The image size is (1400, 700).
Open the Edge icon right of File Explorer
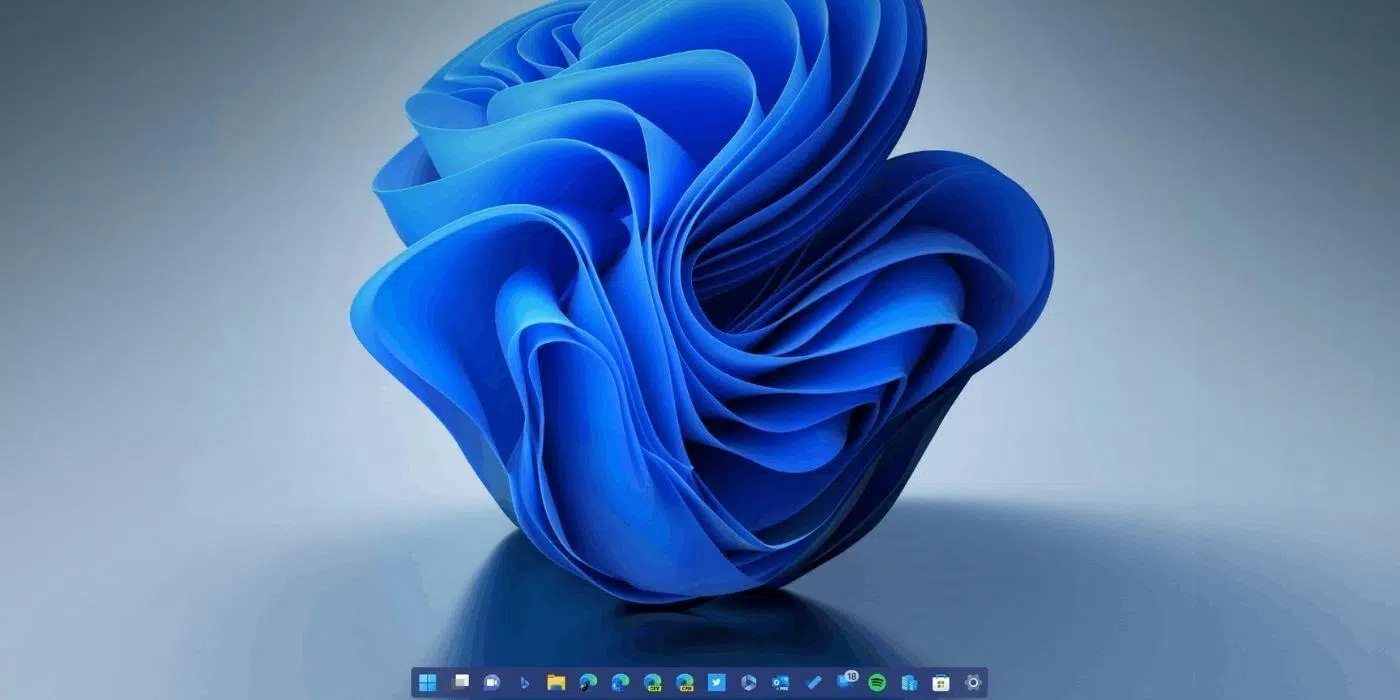tap(588, 683)
